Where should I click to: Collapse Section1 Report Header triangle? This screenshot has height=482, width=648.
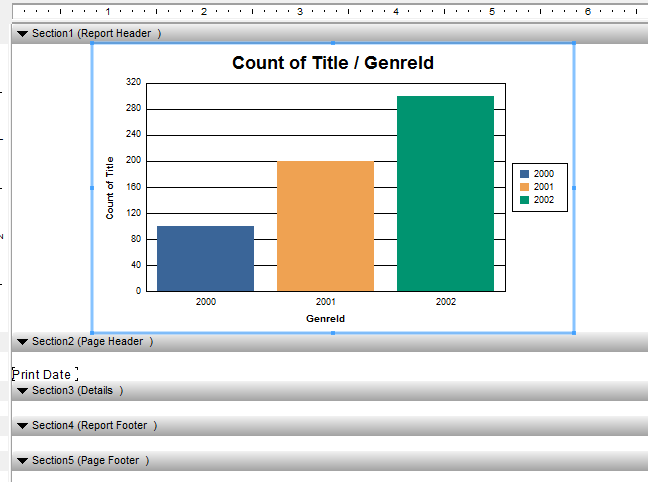tap(22, 33)
